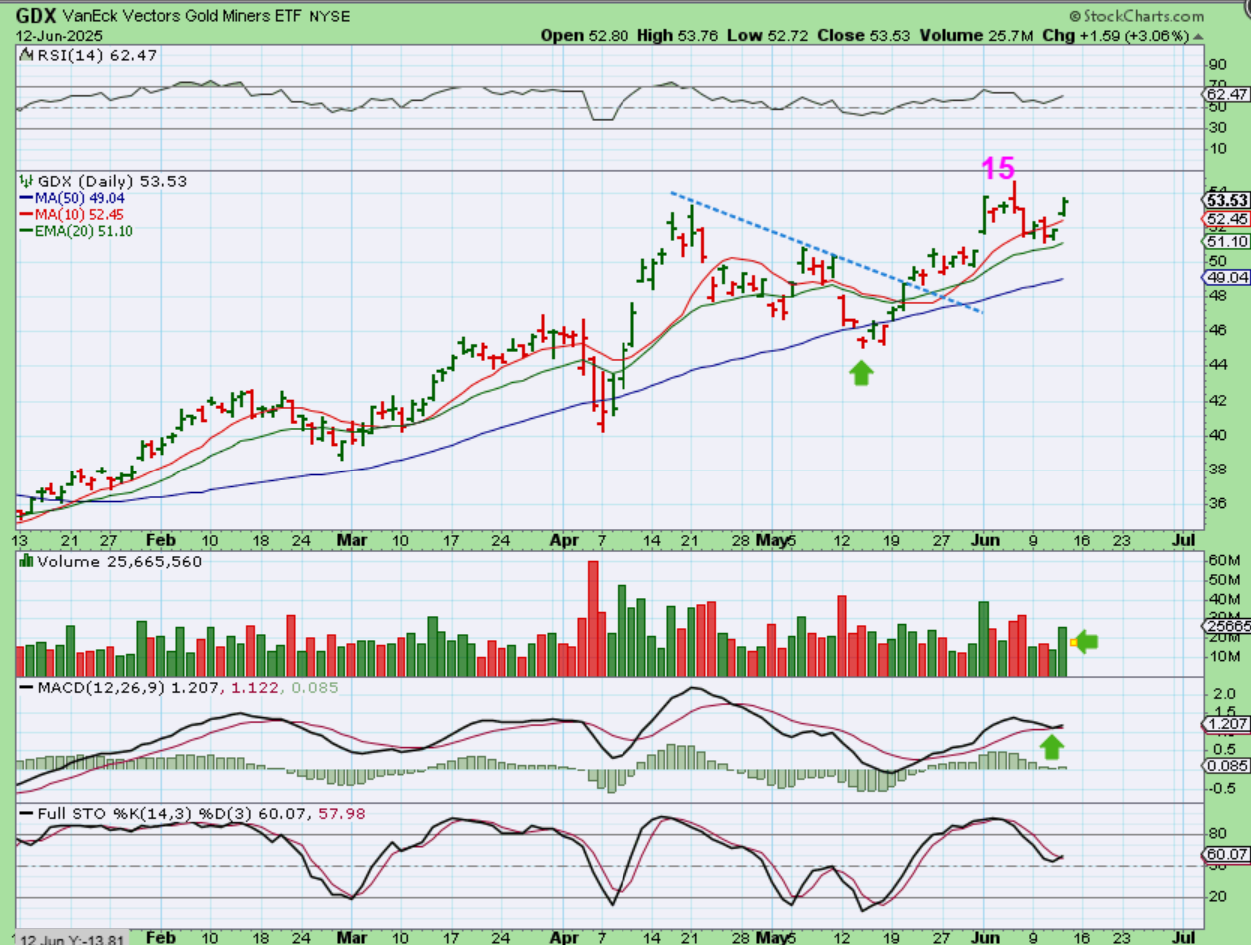The height and width of the screenshot is (945, 1251).
Task: Click the red MA(10) line color marker
Action: click(x=25, y=214)
